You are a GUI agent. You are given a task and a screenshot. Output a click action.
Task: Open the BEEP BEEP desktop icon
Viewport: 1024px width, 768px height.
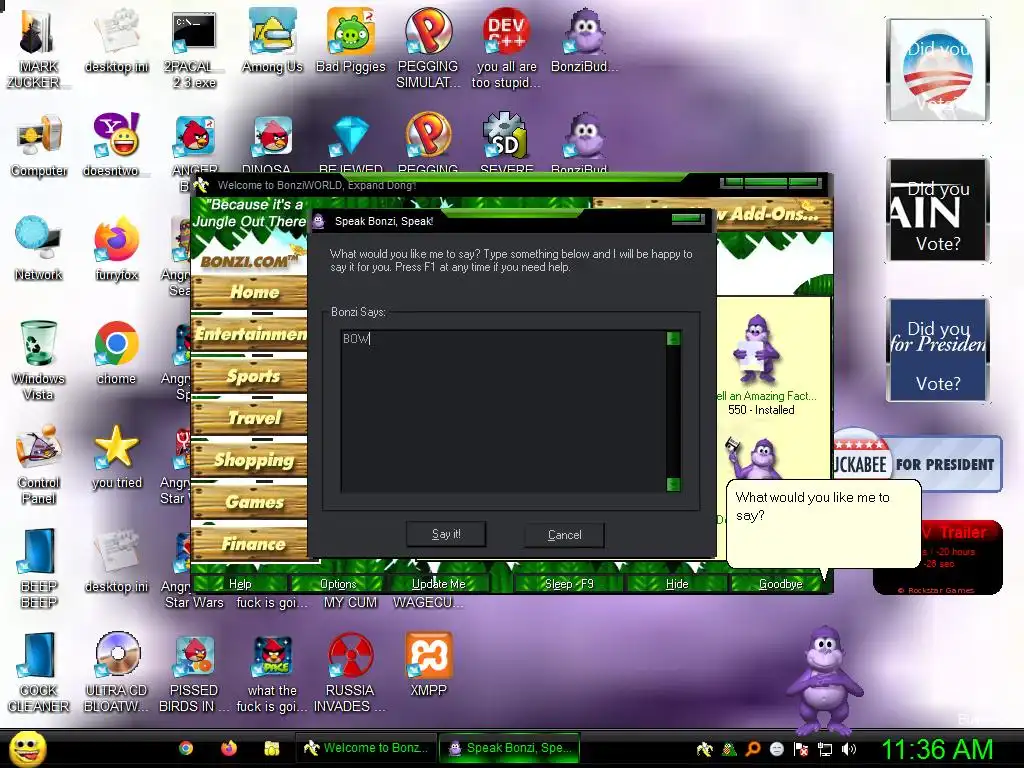(x=39, y=568)
